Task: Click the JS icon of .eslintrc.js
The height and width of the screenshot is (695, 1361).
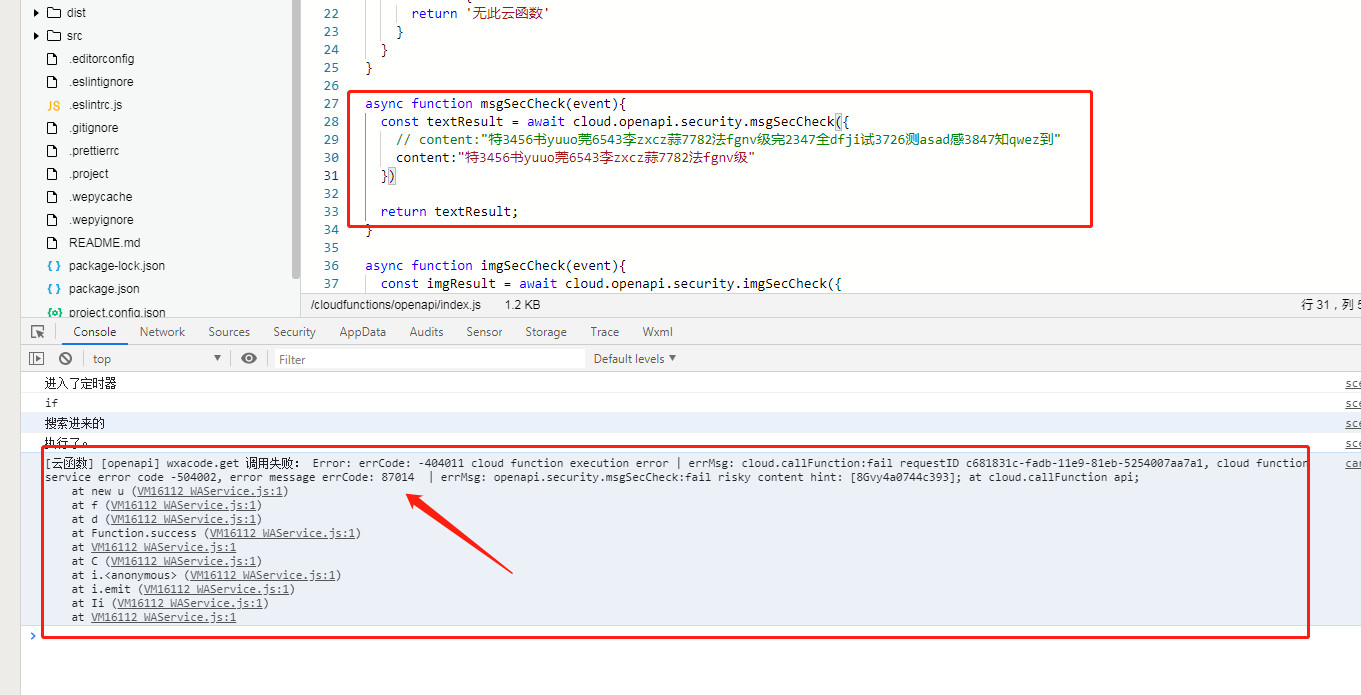Action: 54,105
